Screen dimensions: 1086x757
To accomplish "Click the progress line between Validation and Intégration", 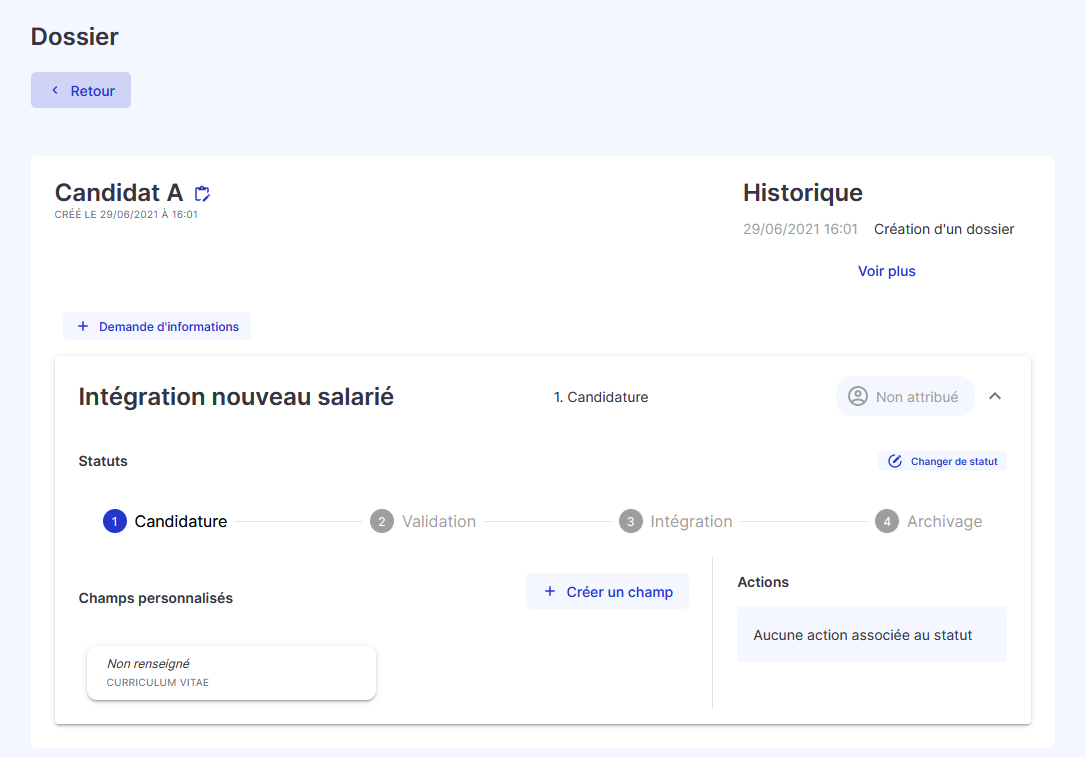I will point(550,521).
